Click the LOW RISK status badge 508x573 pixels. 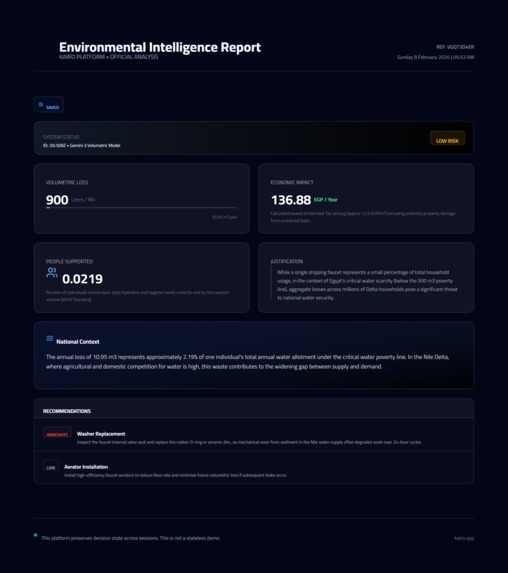pyautogui.click(x=447, y=138)
